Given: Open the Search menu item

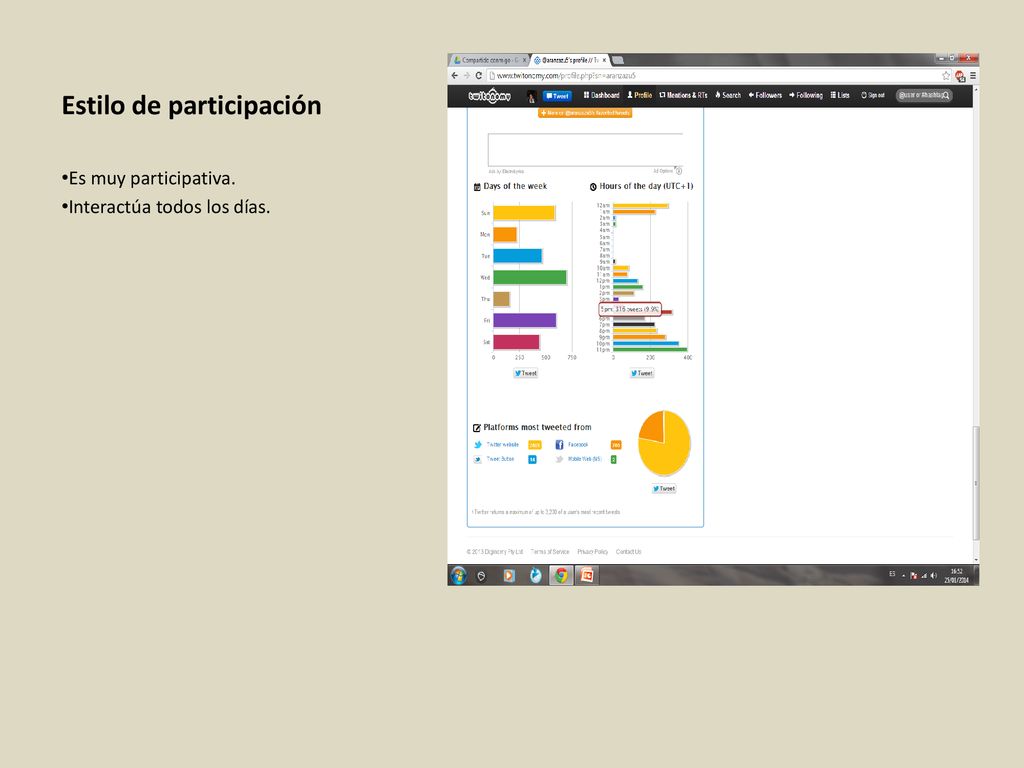Looking at the screenshot, I should coord(728,95).
